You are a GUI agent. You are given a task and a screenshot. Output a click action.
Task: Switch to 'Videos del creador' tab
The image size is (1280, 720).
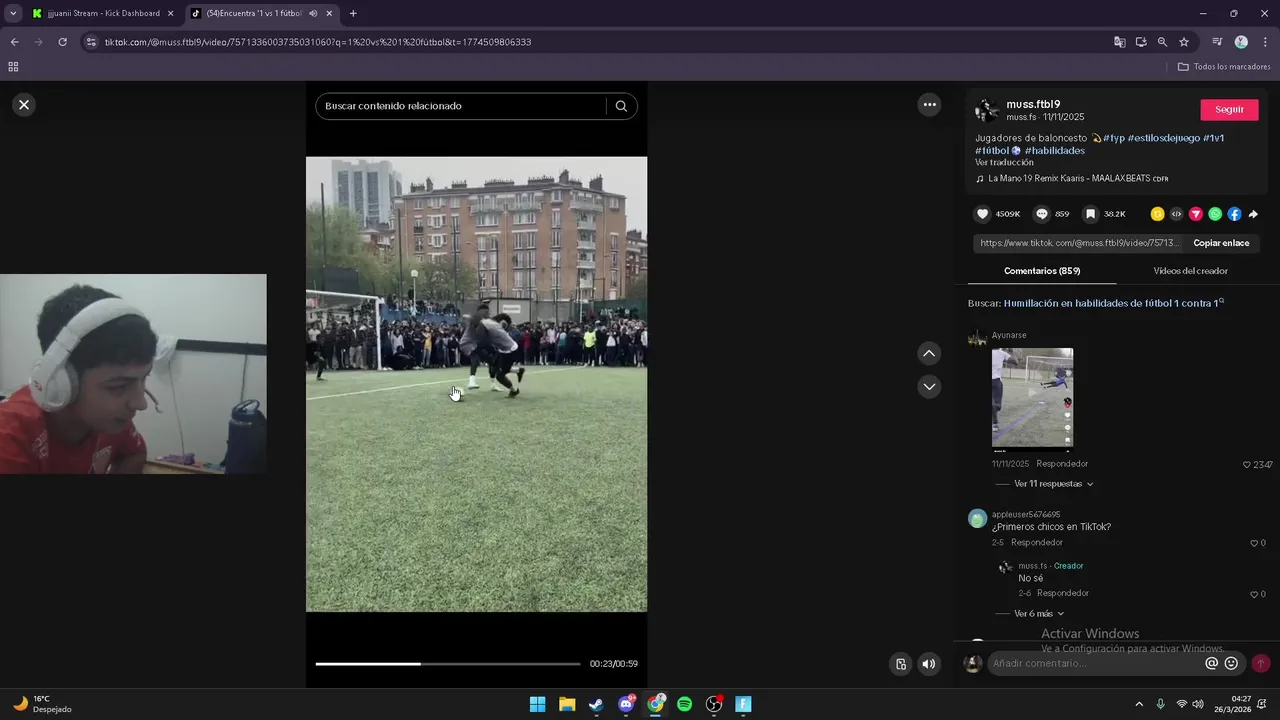tap(1190, 271)
